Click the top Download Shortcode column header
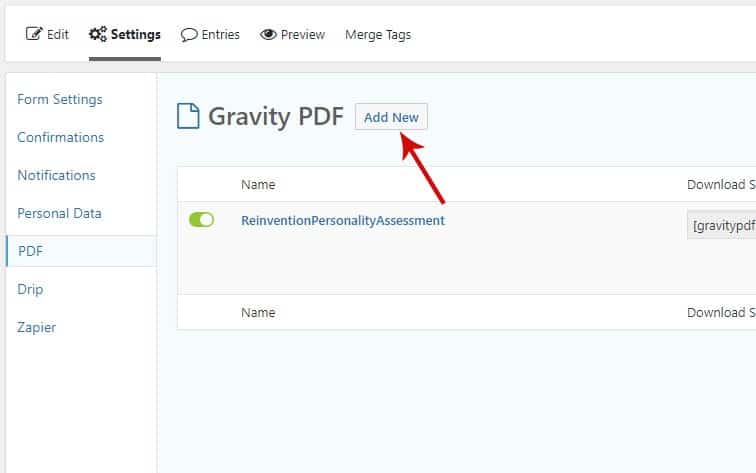Viewport: 756px width, 473px height. tap(720, 184)
